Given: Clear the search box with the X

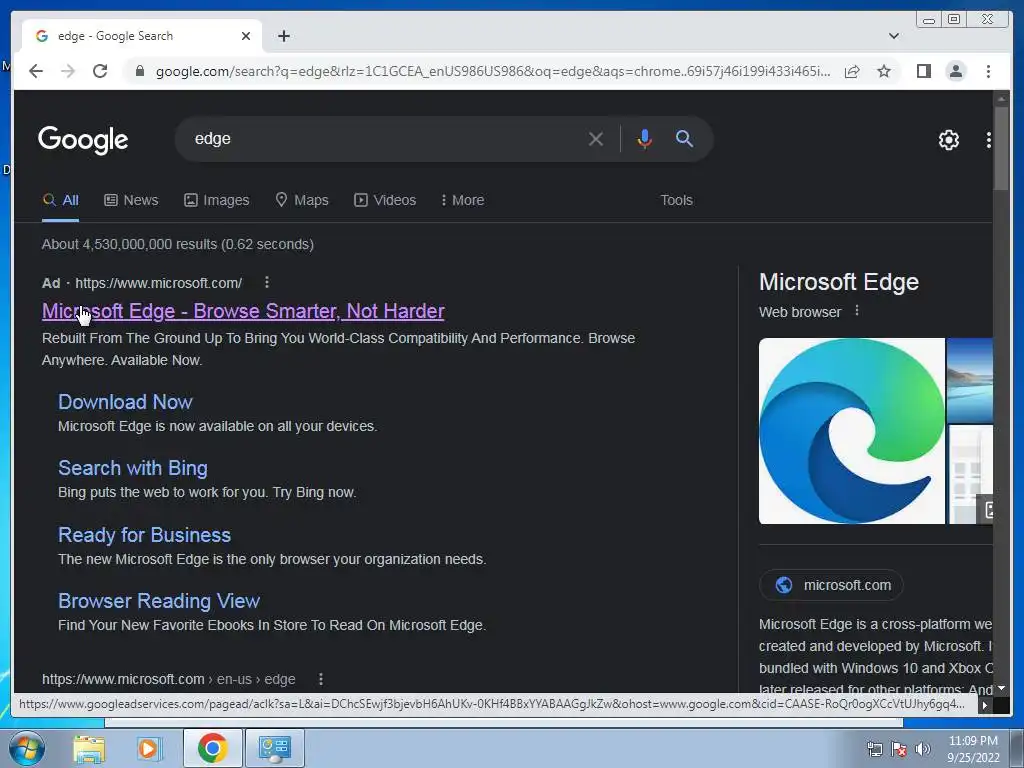Looking at the screenshot, I should (x=595, y=139).
